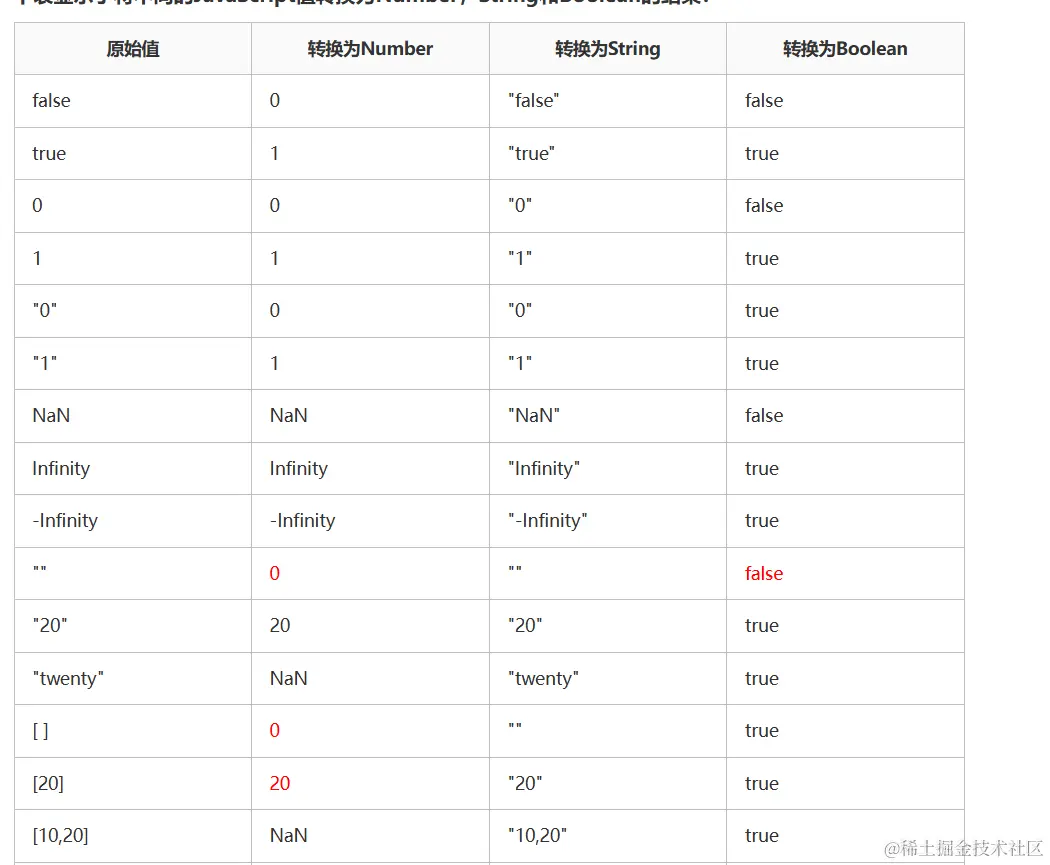The width and height of the screenshot is (1050, 865).
Task: Click the "-Infinity" String column cell
Action: click(x=547, y=520)
